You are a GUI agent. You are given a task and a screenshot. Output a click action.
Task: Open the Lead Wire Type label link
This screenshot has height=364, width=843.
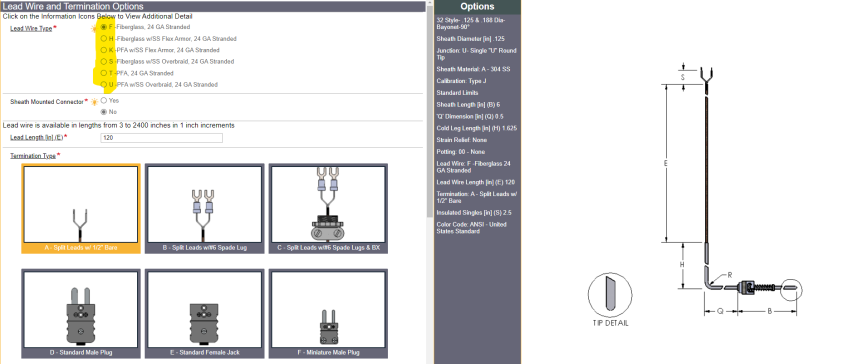31,28
